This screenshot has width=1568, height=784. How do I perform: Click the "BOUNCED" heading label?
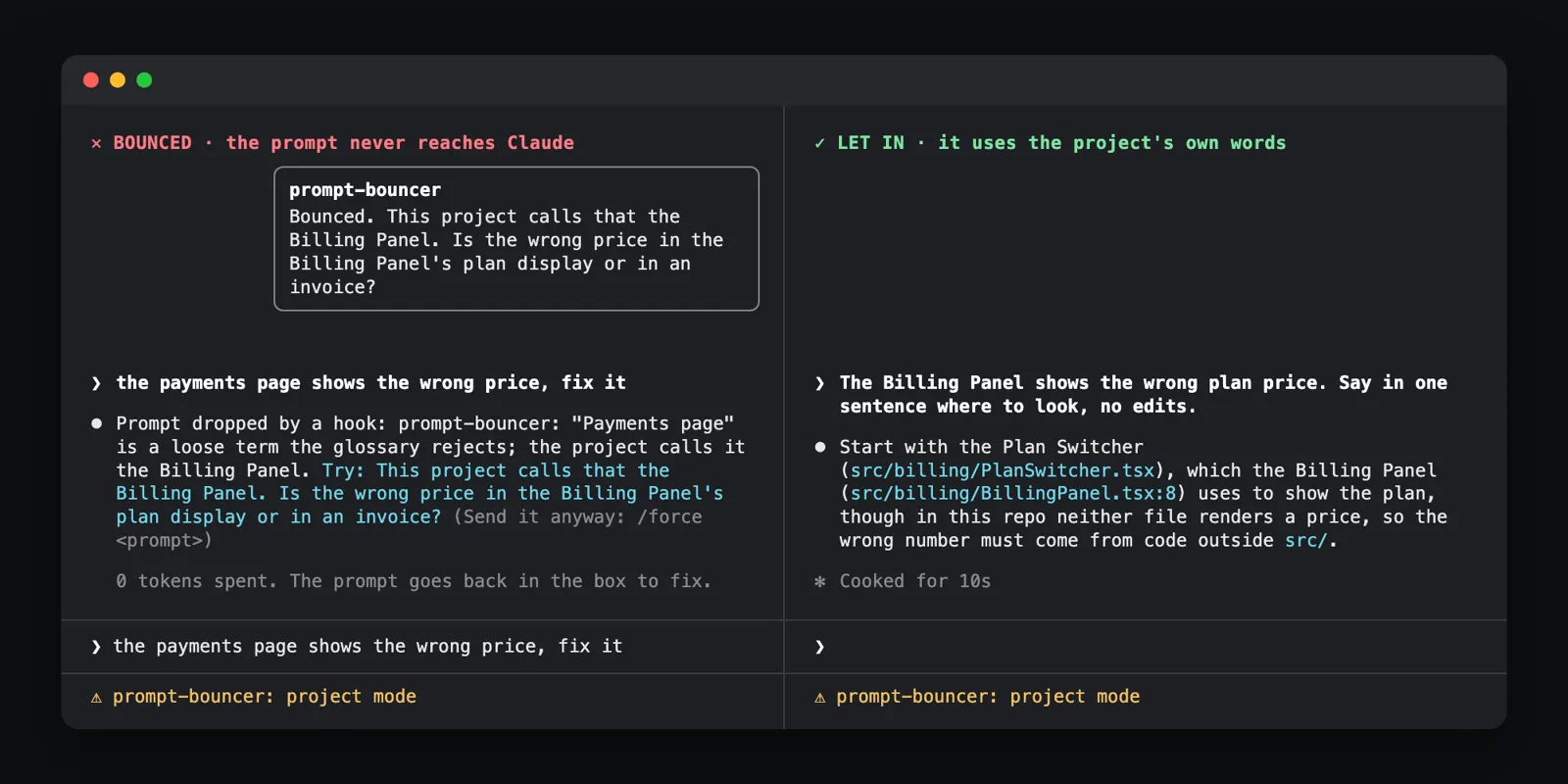tap(153, 143)
